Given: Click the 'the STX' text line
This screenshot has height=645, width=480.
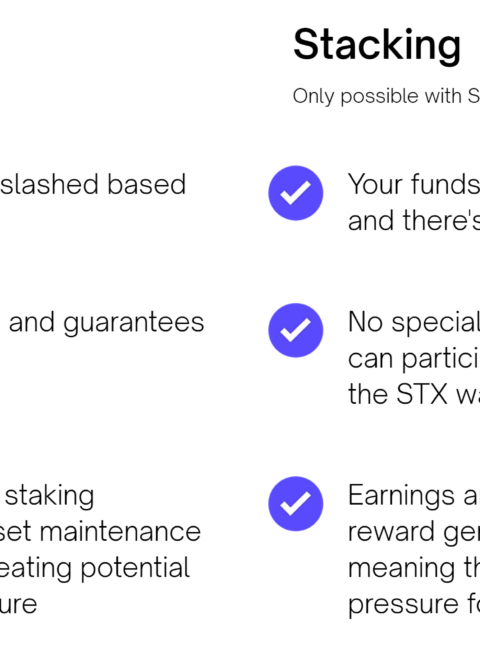Looking at the screenshot, I should coord(414,394).
